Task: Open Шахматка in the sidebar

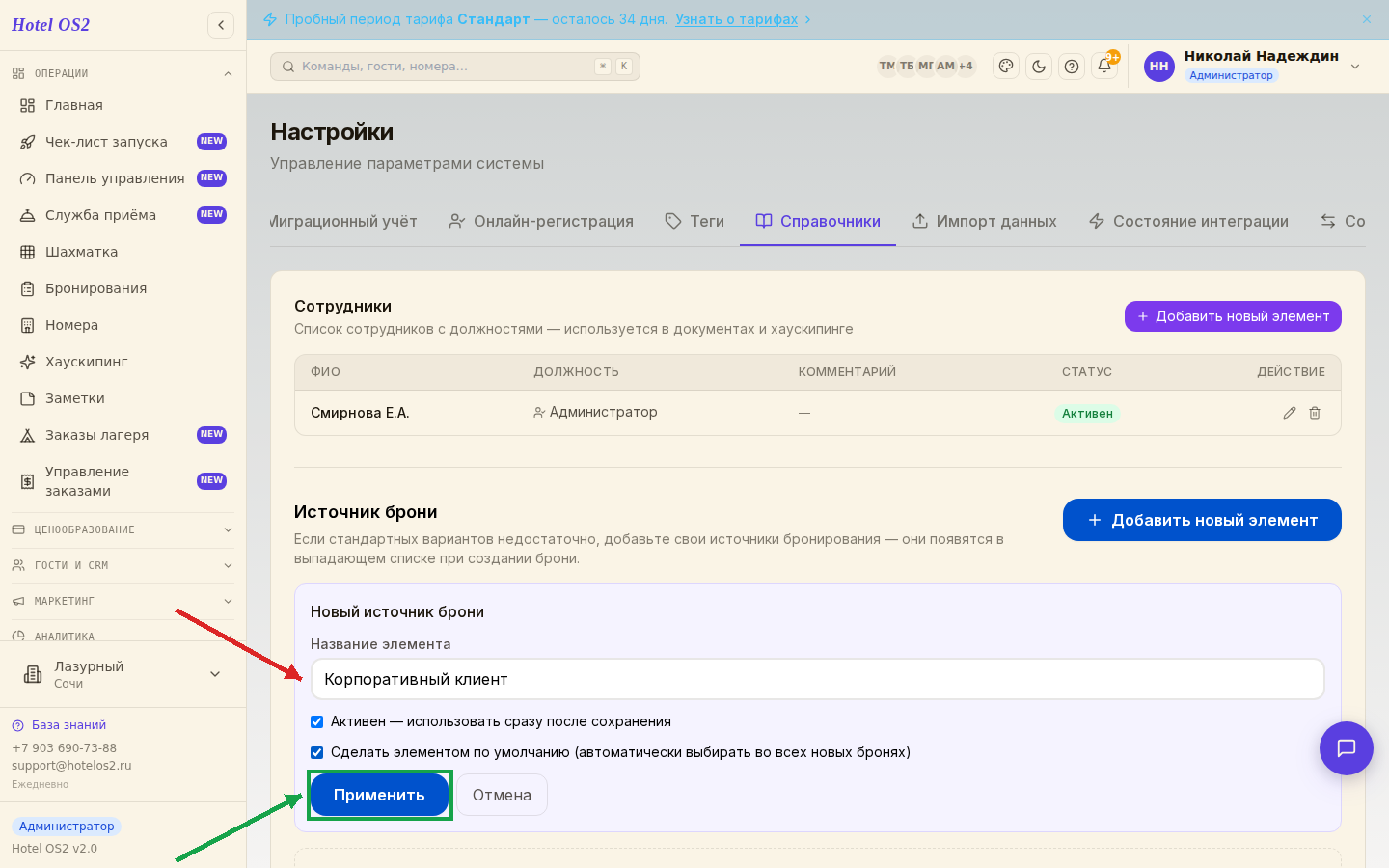Action: (123, 252)
